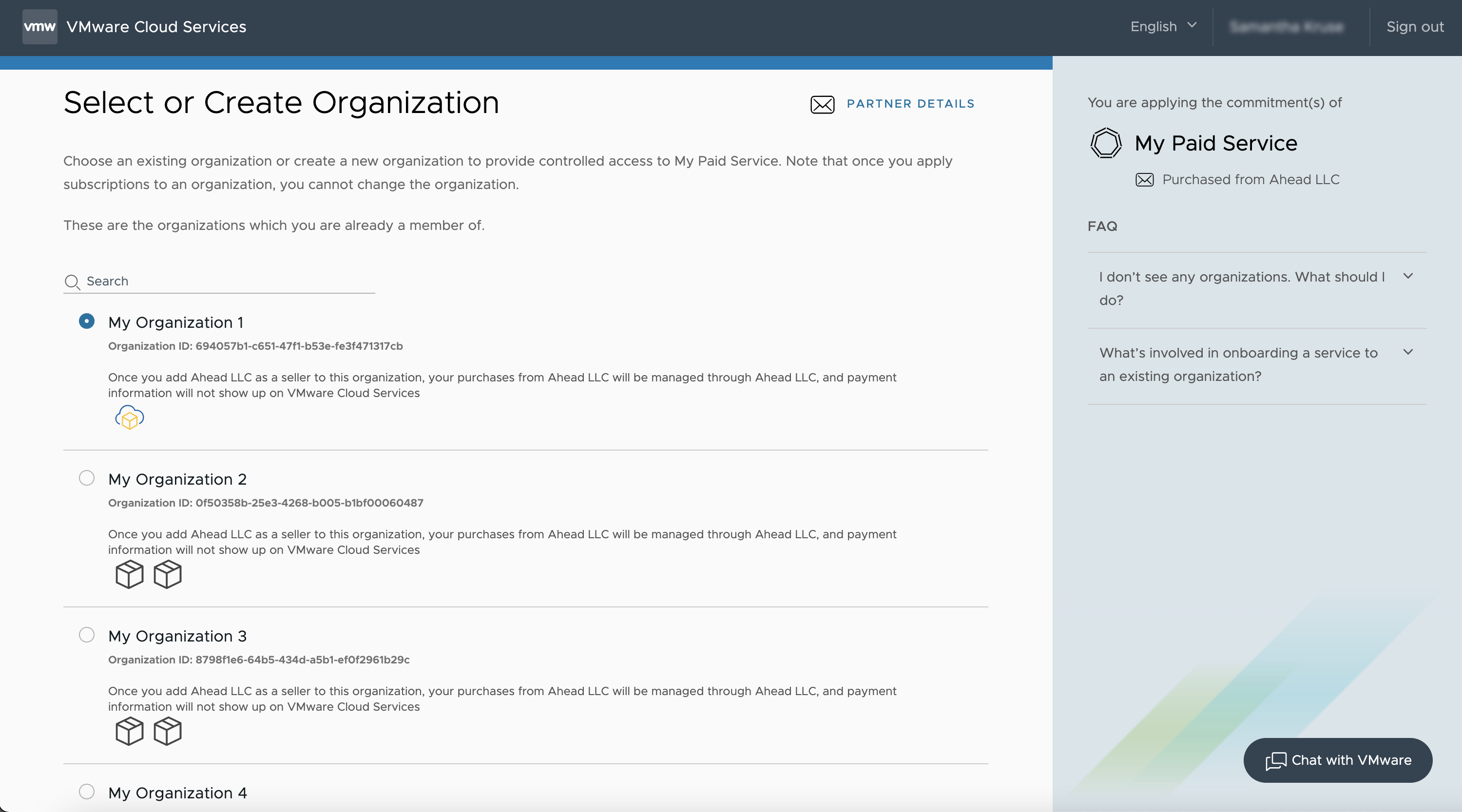Select the My Organization 4 radio button
The height and width of the screenshot is (812, 1462).
pyautogui.click(x=86, y=791)
